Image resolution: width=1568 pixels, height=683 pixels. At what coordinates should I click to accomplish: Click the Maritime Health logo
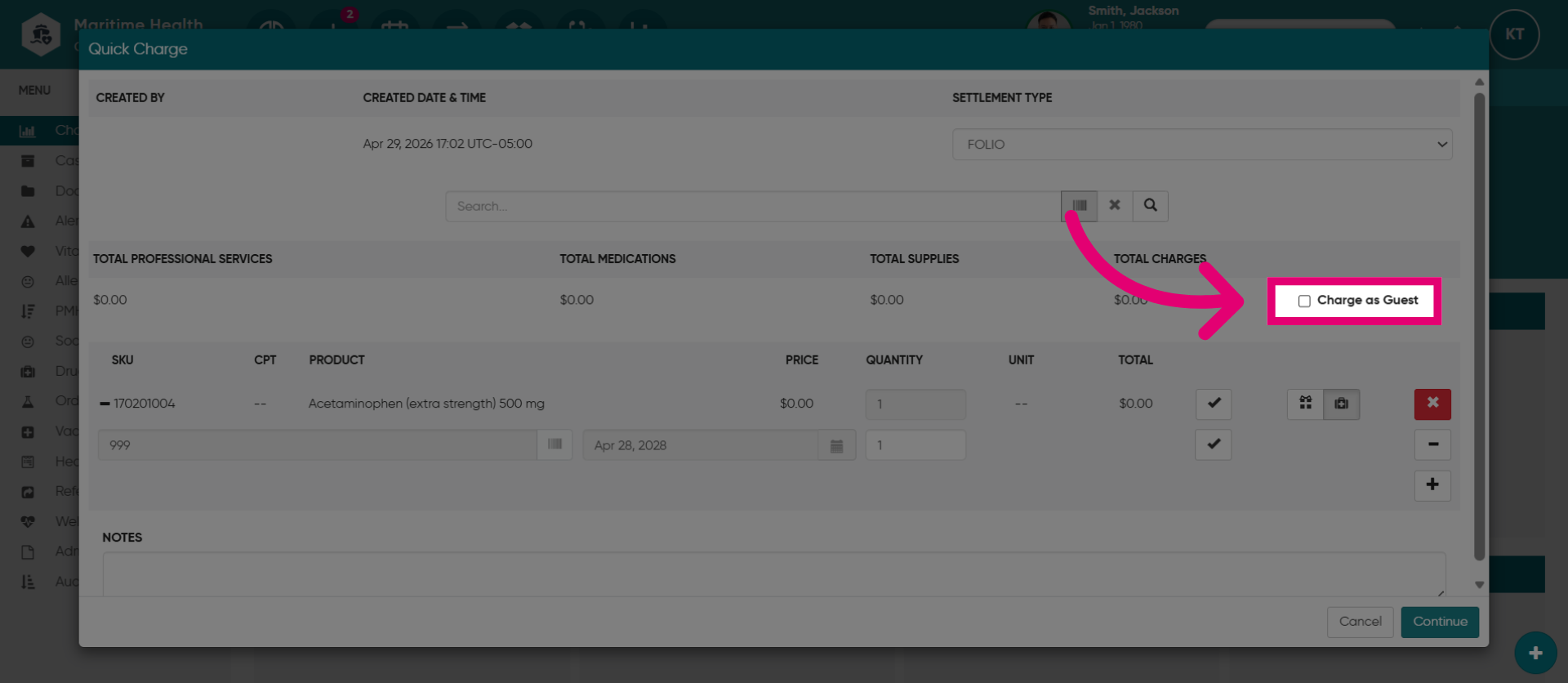pos(41,34)
